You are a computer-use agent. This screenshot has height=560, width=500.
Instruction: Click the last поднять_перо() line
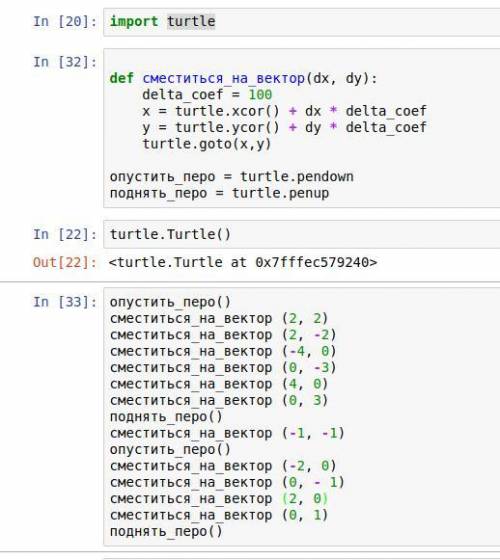point(166,531)
